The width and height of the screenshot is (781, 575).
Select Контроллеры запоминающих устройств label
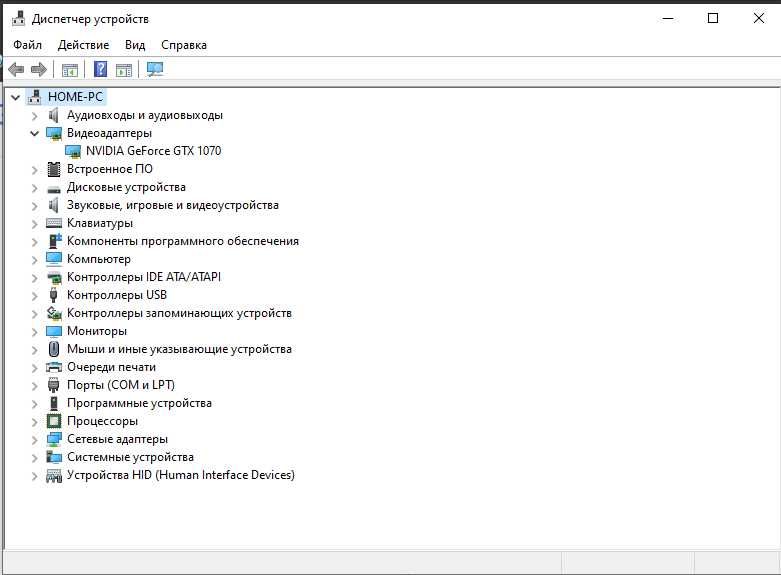(179, 313)
